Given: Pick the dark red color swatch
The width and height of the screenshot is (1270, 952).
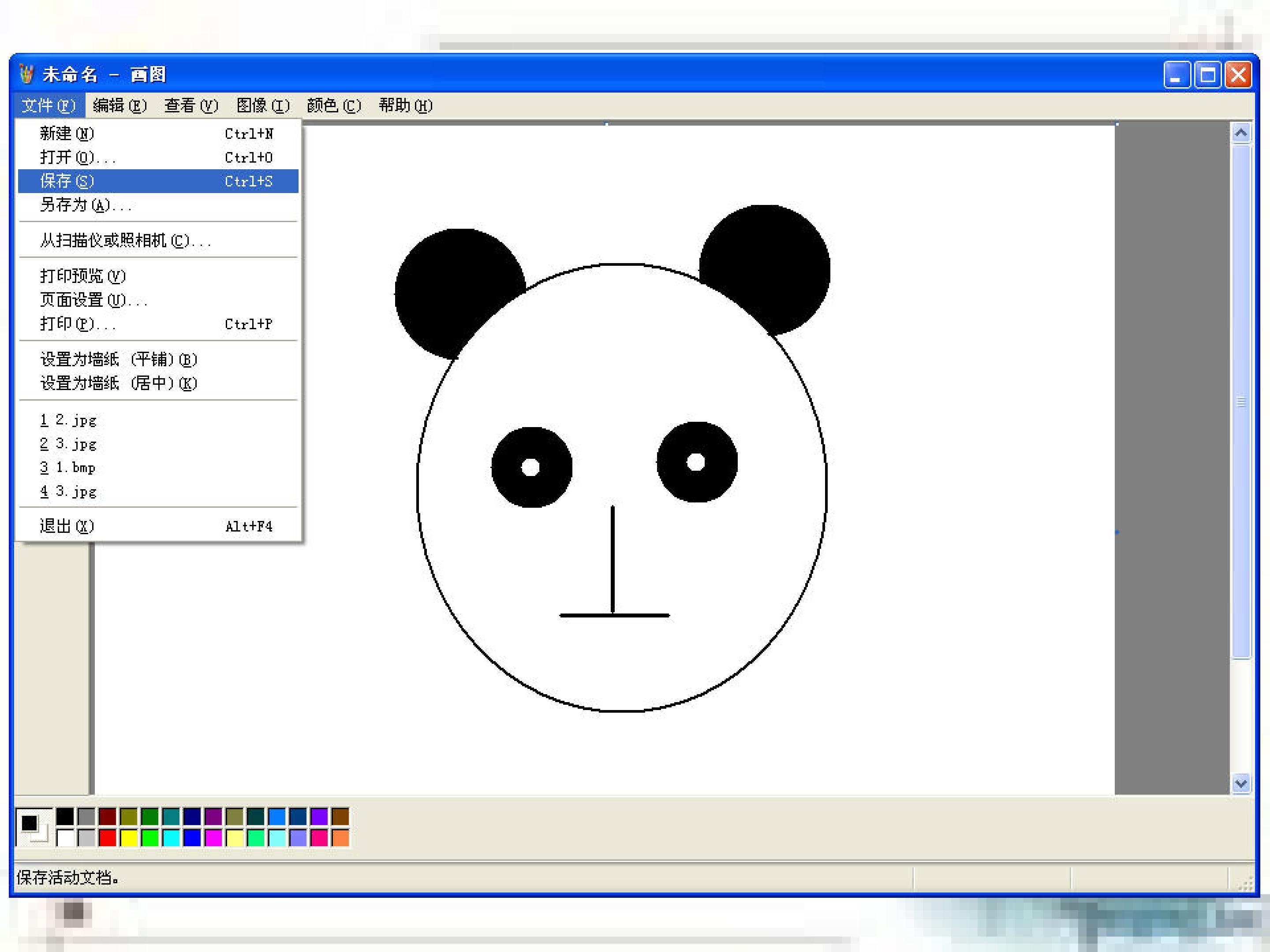Looking at the screenshot, I should [x=107, y=816].
